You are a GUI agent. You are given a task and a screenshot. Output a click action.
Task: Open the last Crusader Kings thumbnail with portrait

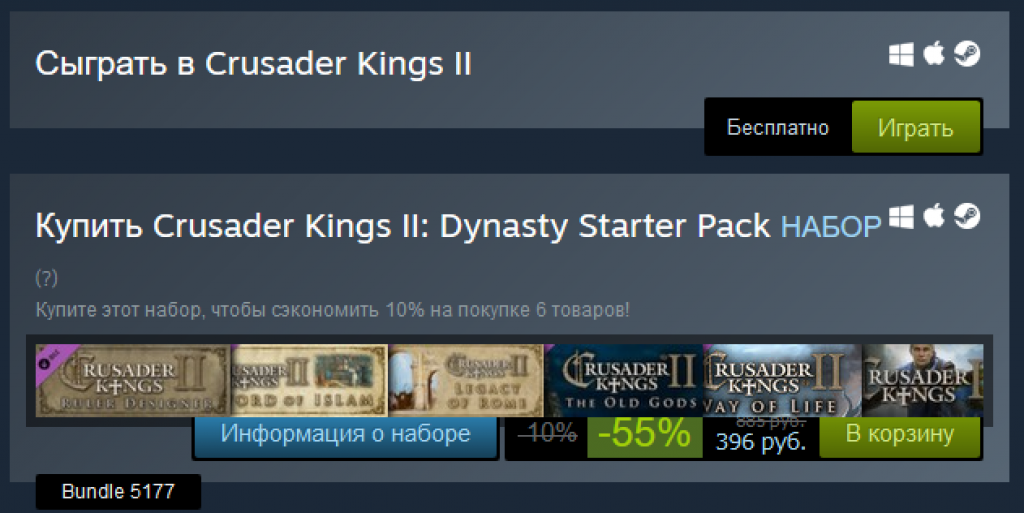pyautogui.click(x=923, y=381)
